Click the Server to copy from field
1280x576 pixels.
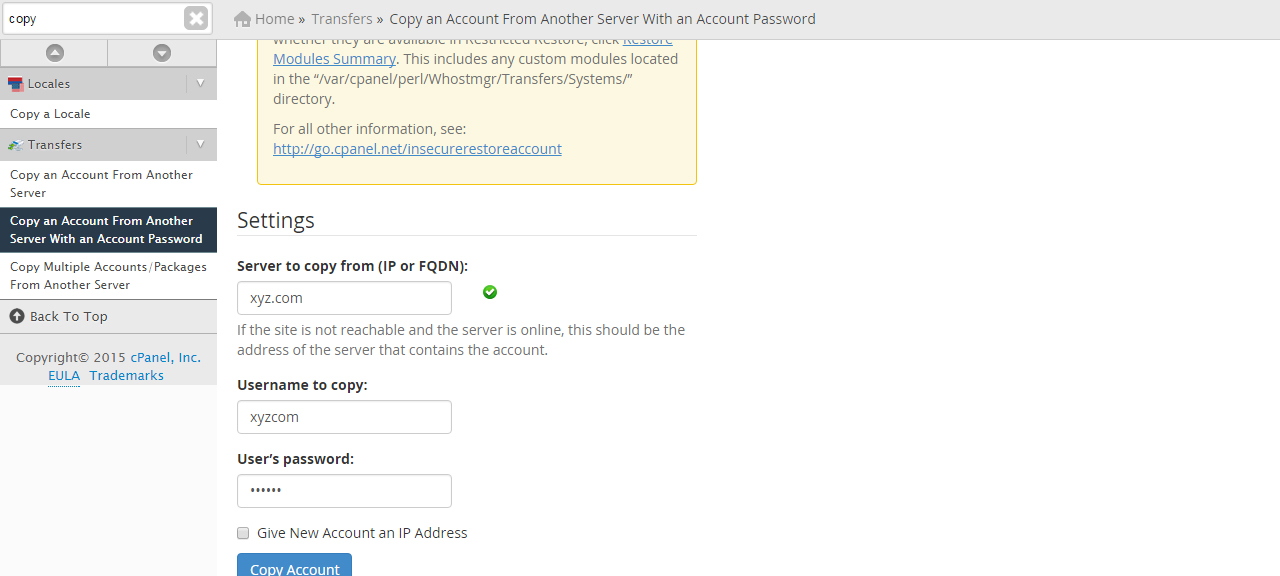pos(344,298)
